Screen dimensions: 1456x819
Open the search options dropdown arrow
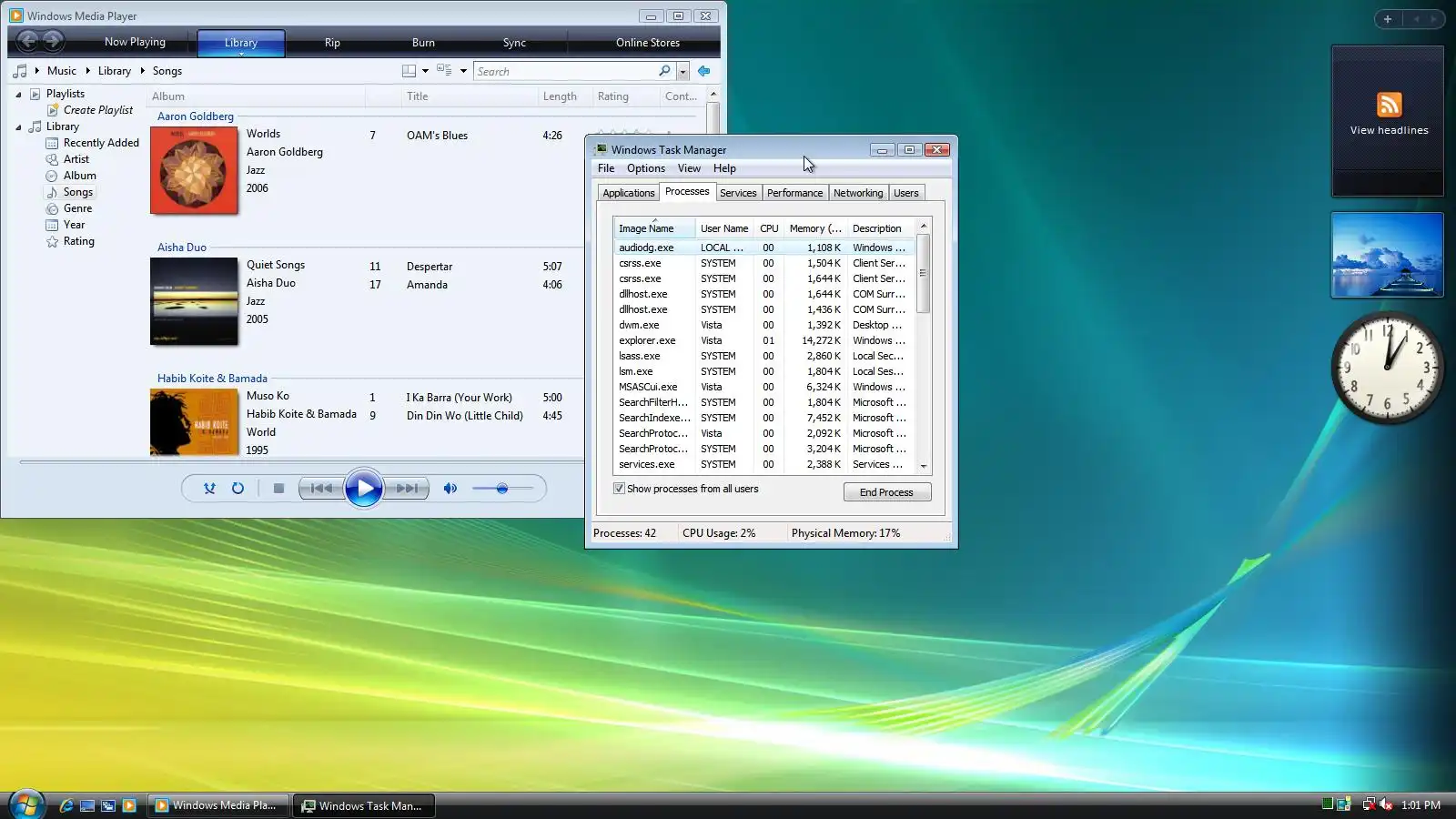click(682, 71)
